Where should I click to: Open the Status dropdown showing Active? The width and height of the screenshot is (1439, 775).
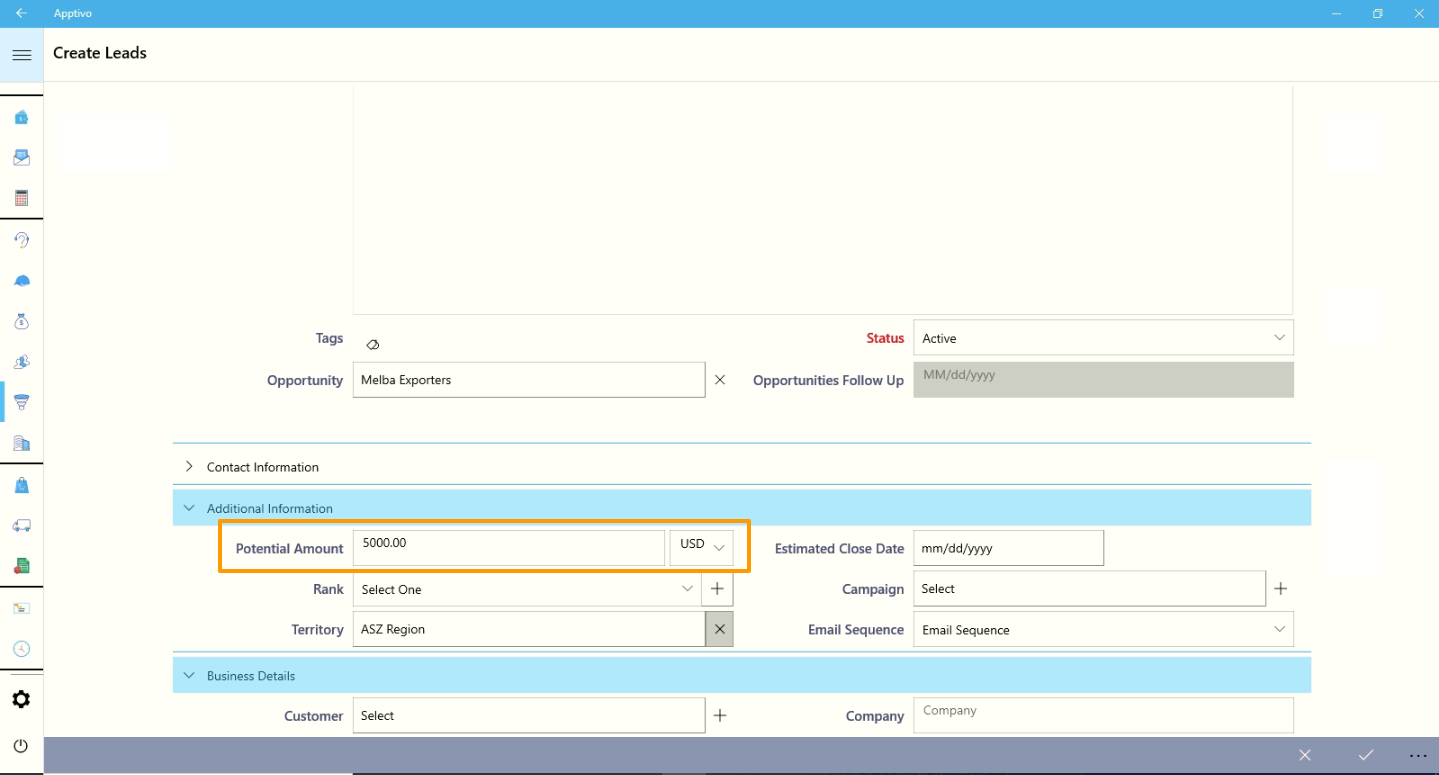point(1103,338)
